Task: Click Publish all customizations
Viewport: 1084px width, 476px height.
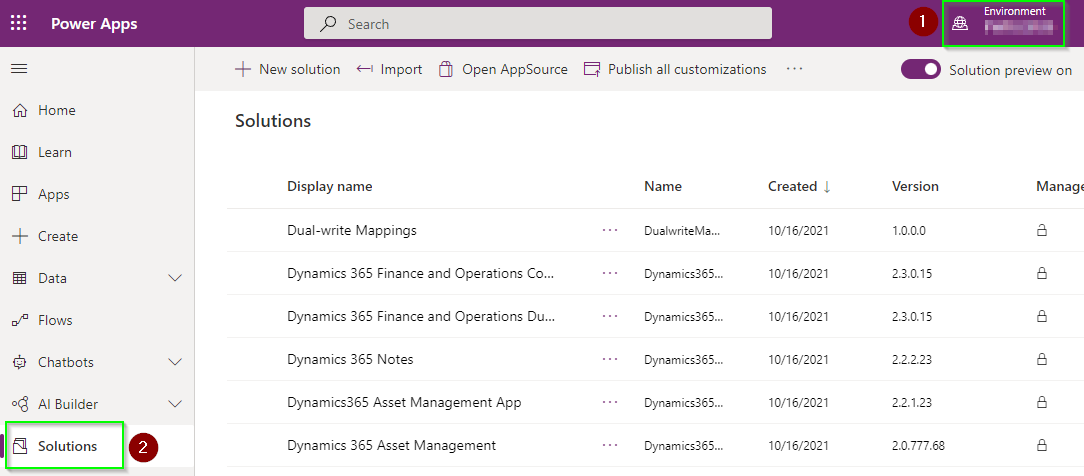Action: 675,70
